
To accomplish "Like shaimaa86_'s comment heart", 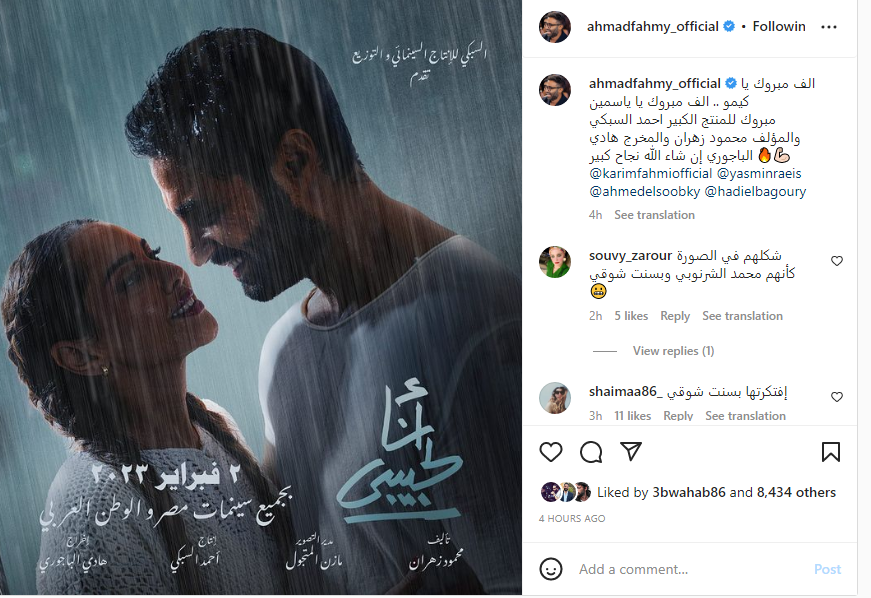I will tap(837, 397).
